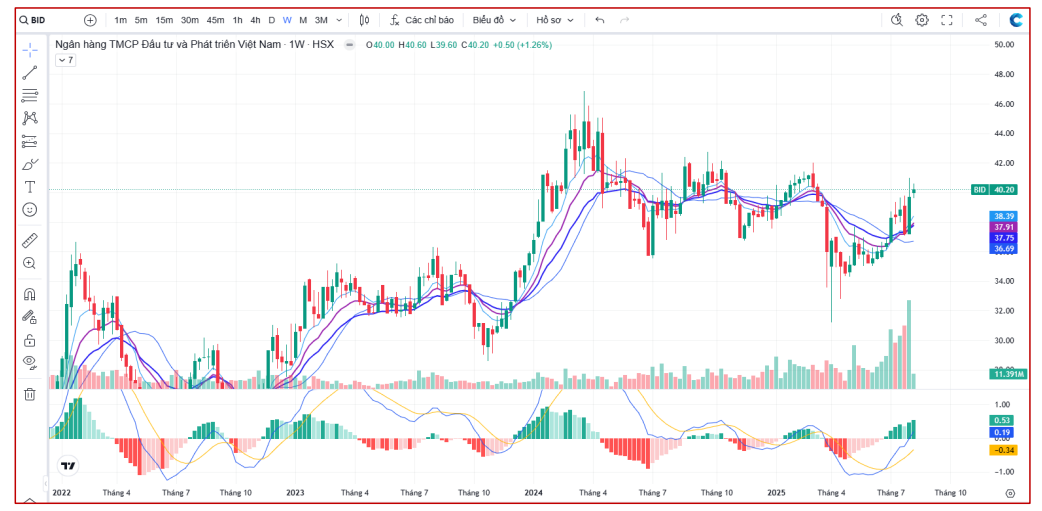
Task: Switch to the 5m timeframe
Action: coord(141,20)
